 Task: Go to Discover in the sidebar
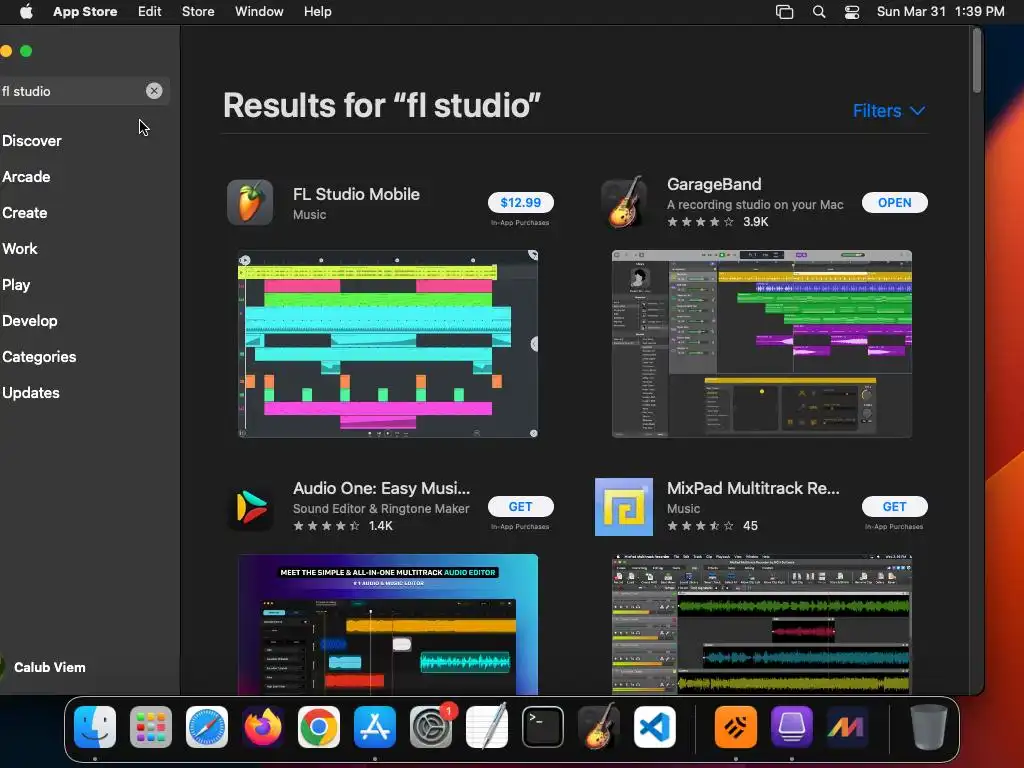point(31,141)
